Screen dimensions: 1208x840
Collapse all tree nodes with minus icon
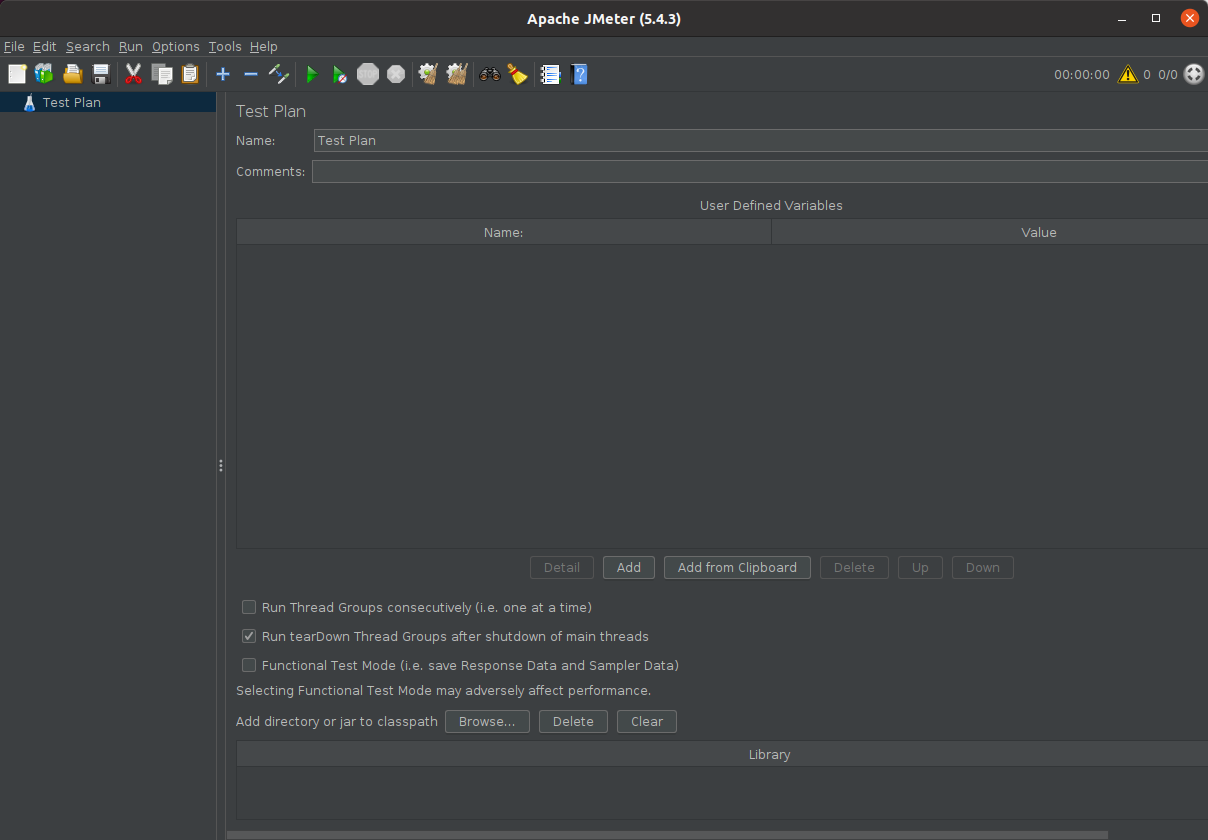tap(251, 74)
